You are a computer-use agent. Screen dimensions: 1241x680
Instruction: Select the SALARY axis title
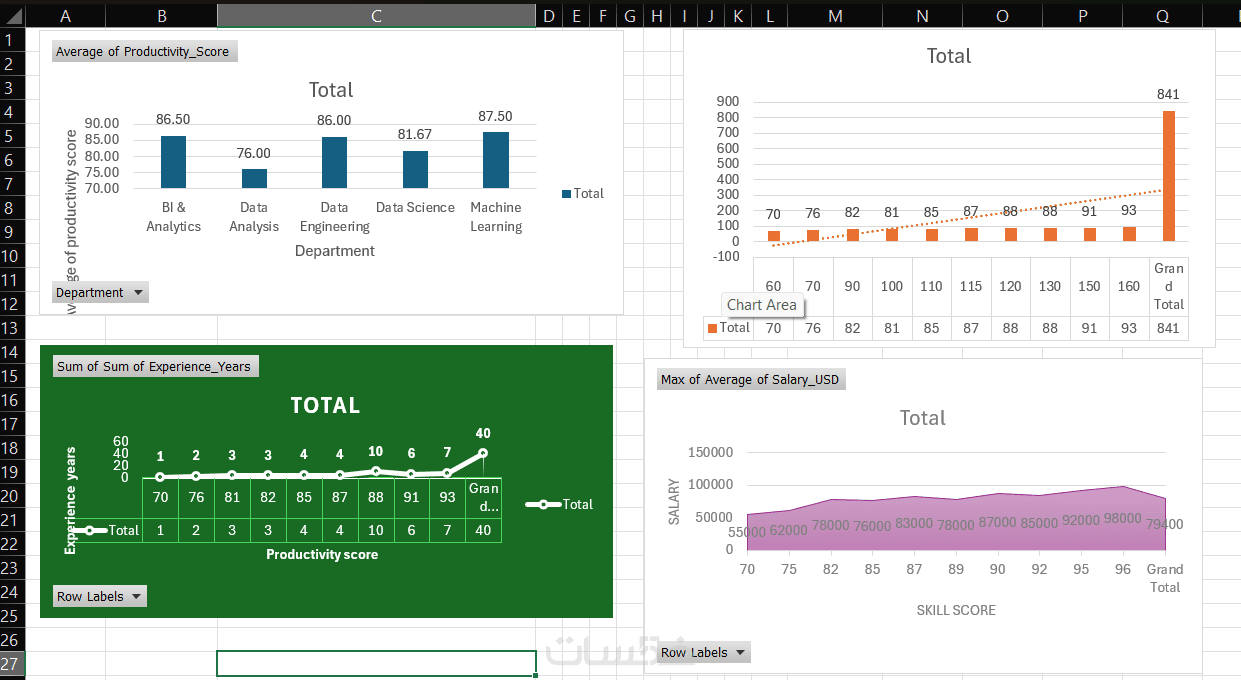tap(674, 502)
